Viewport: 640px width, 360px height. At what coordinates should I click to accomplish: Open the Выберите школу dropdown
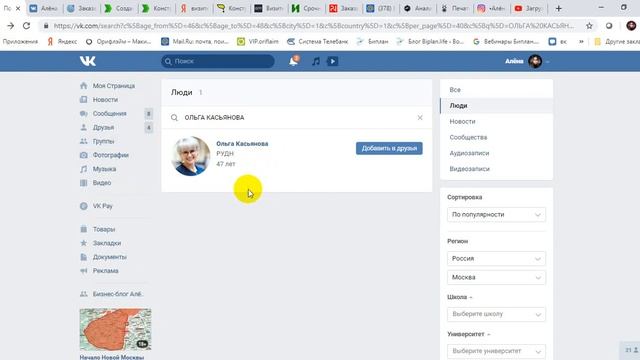click(x=496, y=314)
